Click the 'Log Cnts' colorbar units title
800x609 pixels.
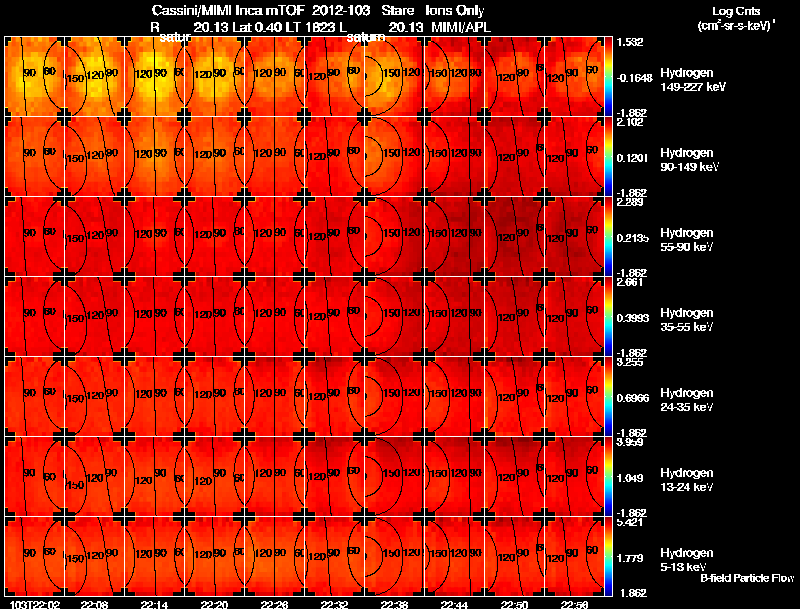coord(736,11)
